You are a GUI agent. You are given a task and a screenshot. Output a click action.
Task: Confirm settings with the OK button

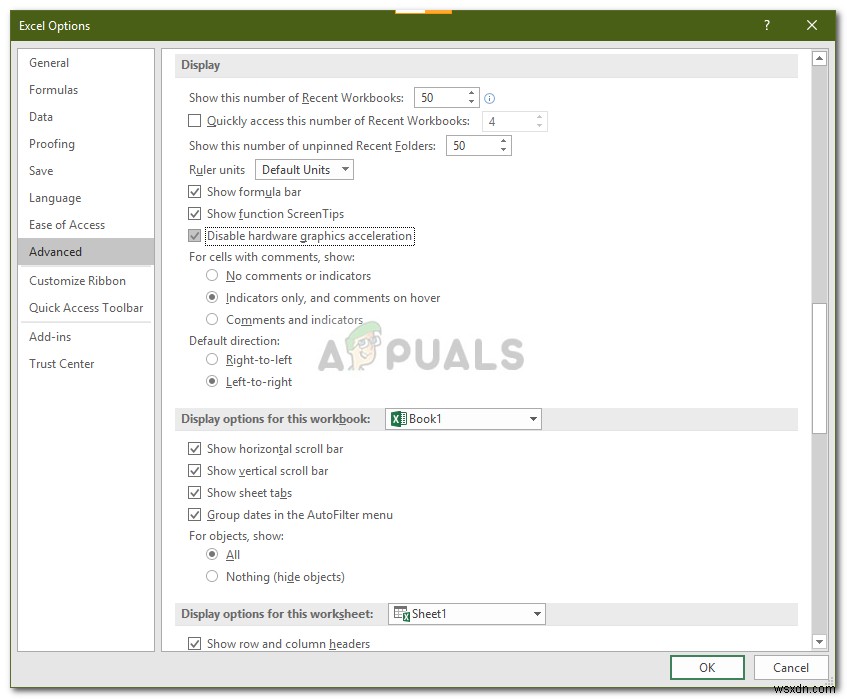pyautogui.click(x=707, y=668)
